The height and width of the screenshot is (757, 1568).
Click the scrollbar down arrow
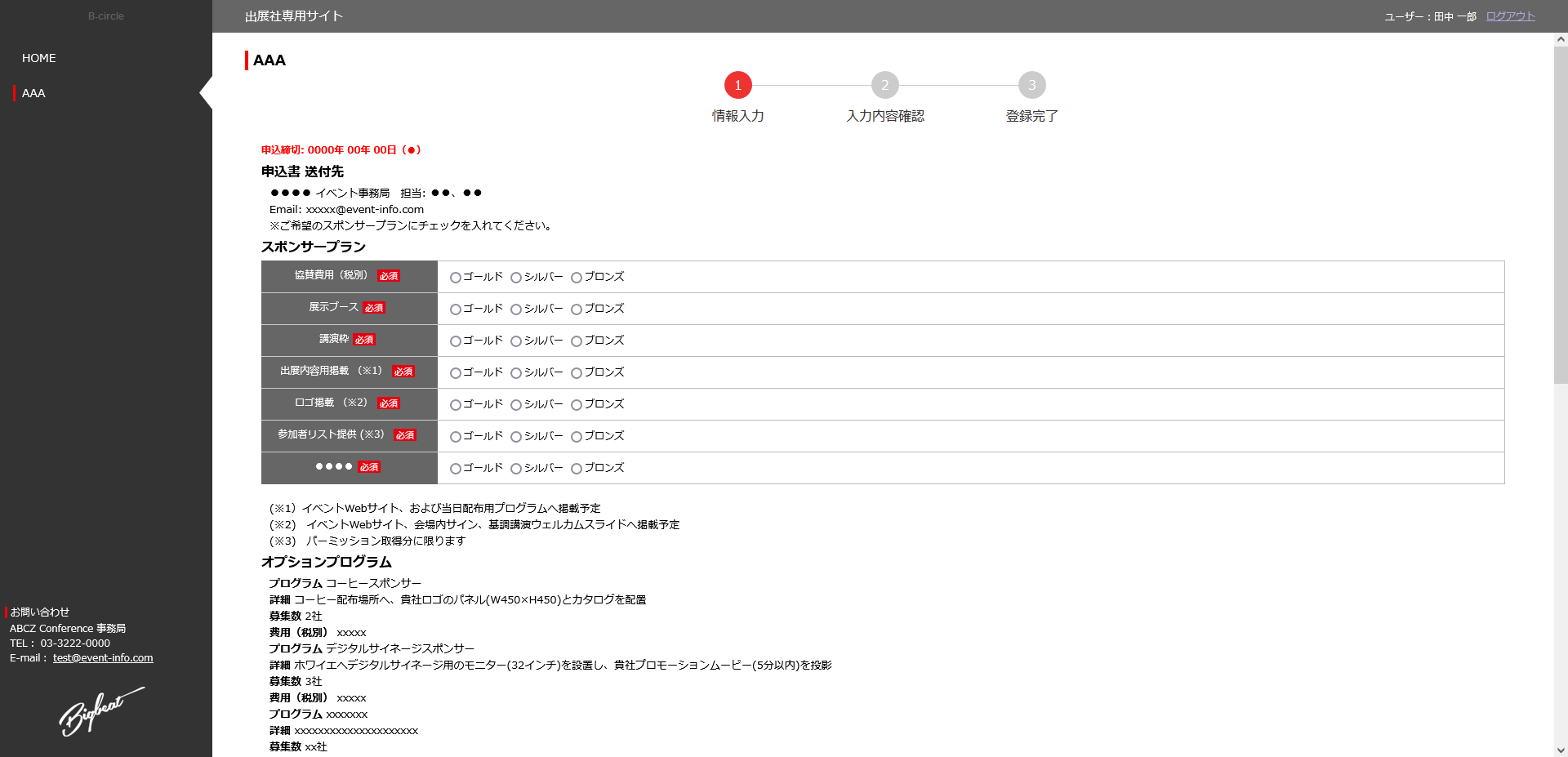click(1561, 750)
